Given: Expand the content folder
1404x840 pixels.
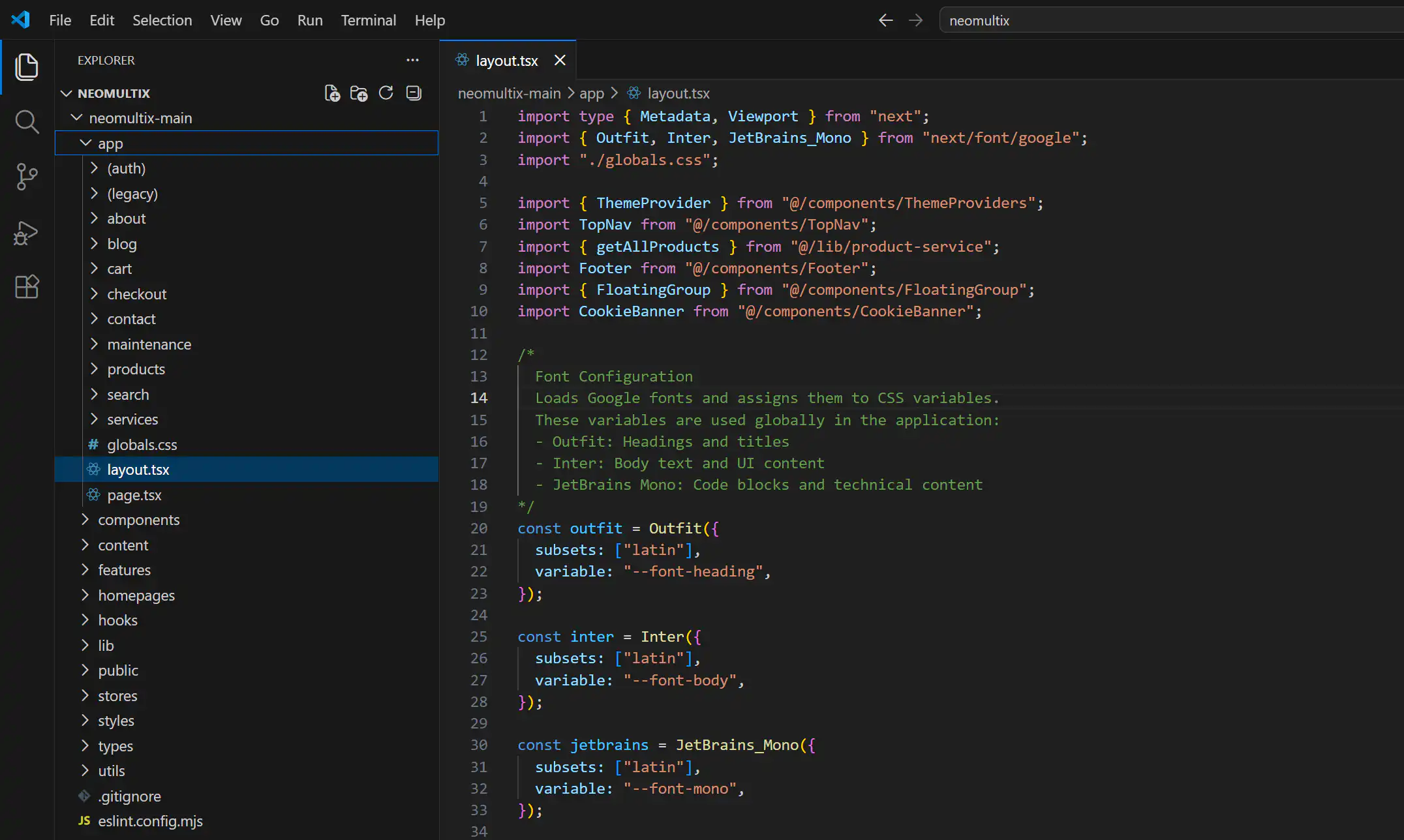Looking at the screenshot, I should pos(85,545).
